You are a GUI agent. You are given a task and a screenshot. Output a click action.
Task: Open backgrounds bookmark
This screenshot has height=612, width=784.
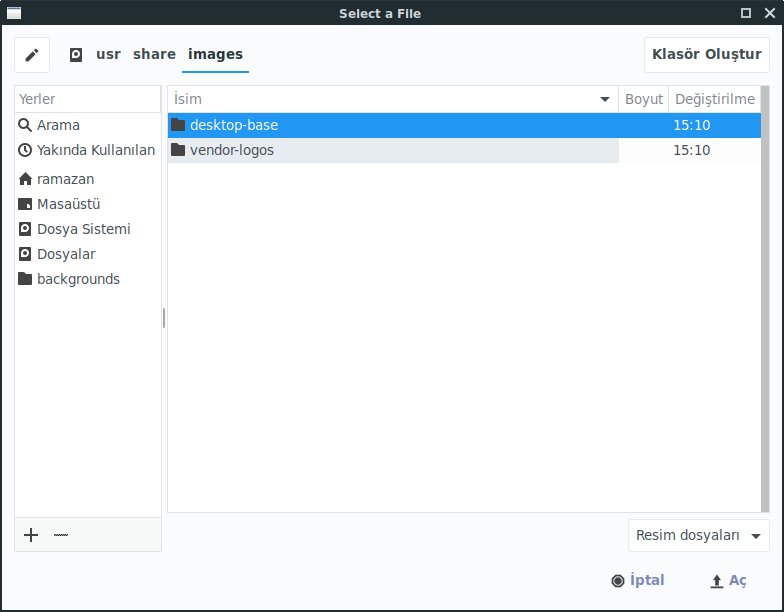88,279
